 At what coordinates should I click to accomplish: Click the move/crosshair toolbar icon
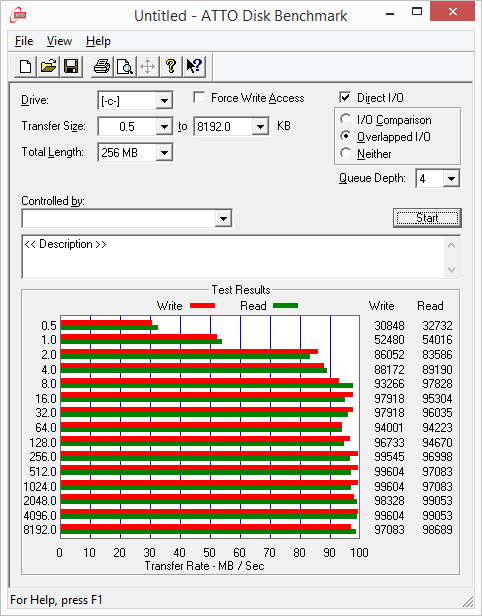tap(148, 66)
